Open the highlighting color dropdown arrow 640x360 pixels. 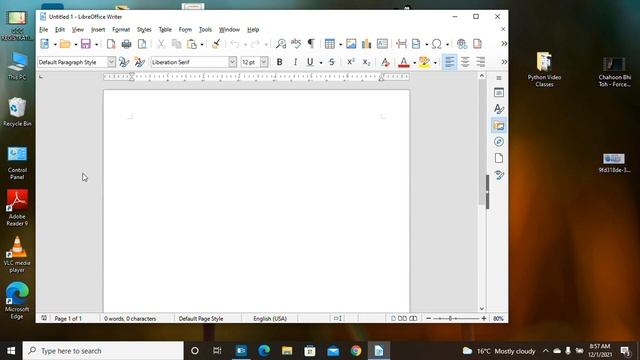click(x=435, y=62)
